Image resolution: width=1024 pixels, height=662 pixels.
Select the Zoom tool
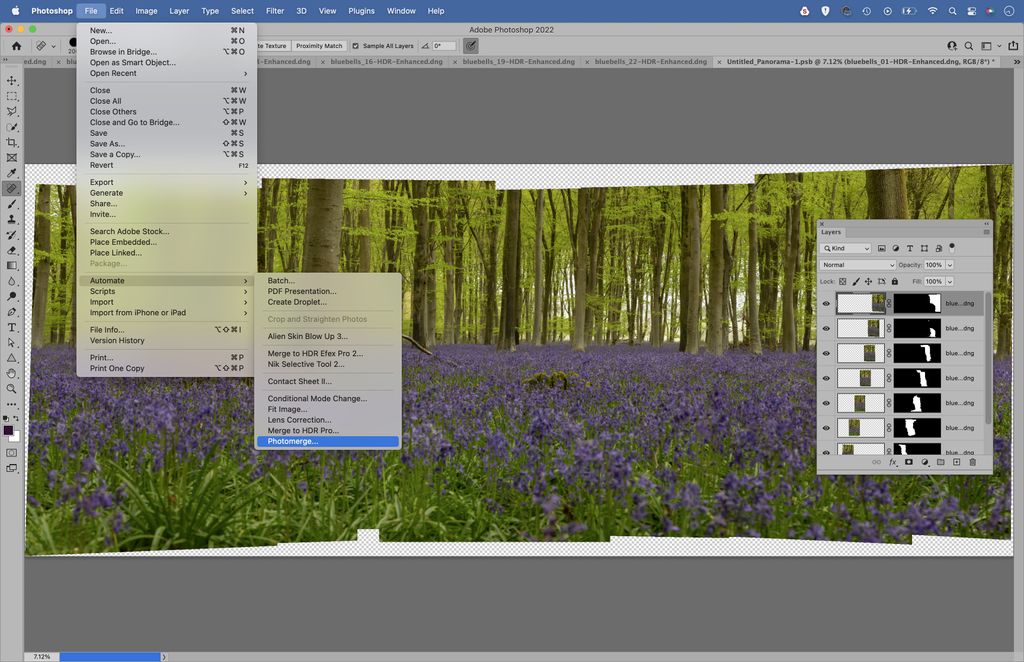12,389
